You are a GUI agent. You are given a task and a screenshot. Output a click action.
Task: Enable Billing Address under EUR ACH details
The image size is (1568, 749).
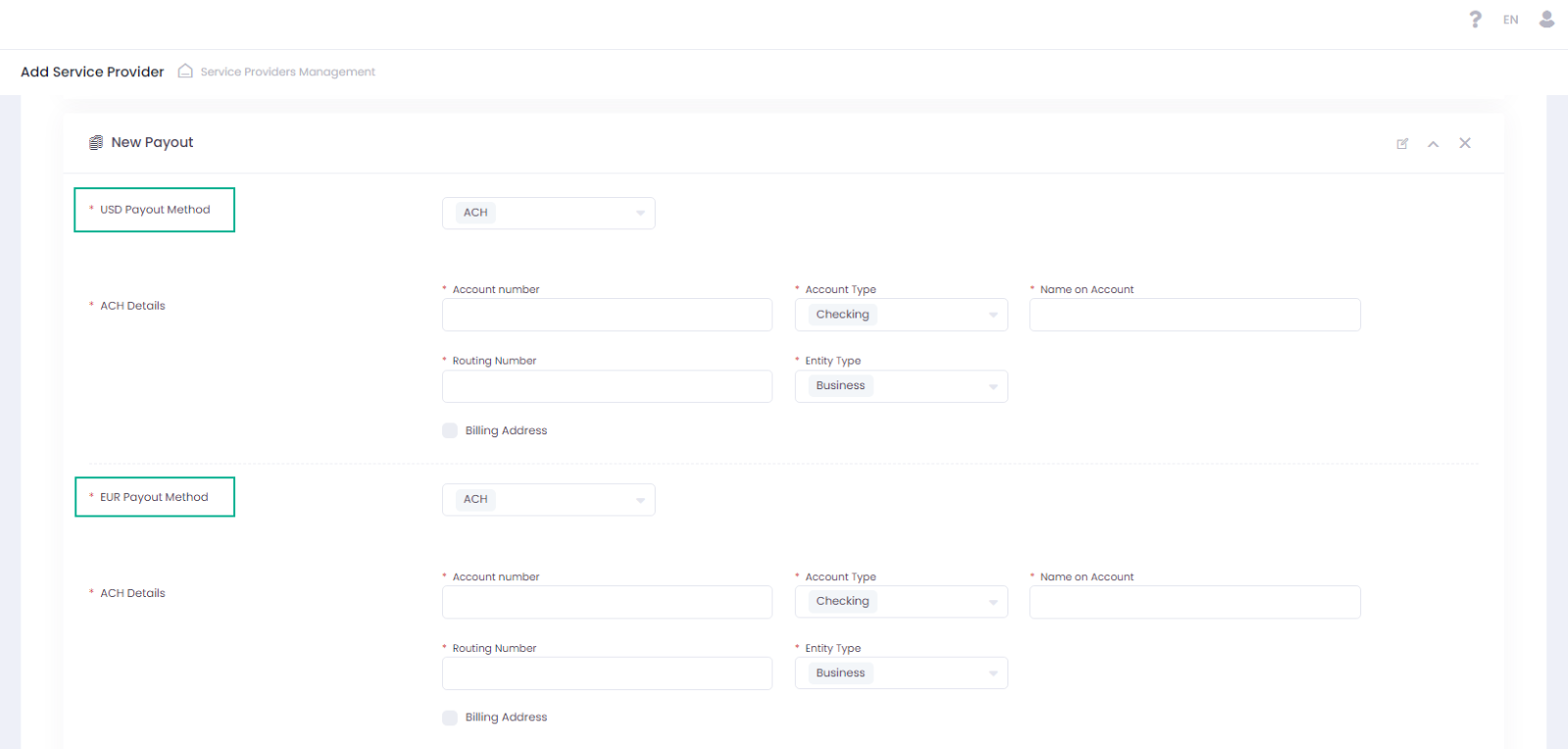[450, 718]
